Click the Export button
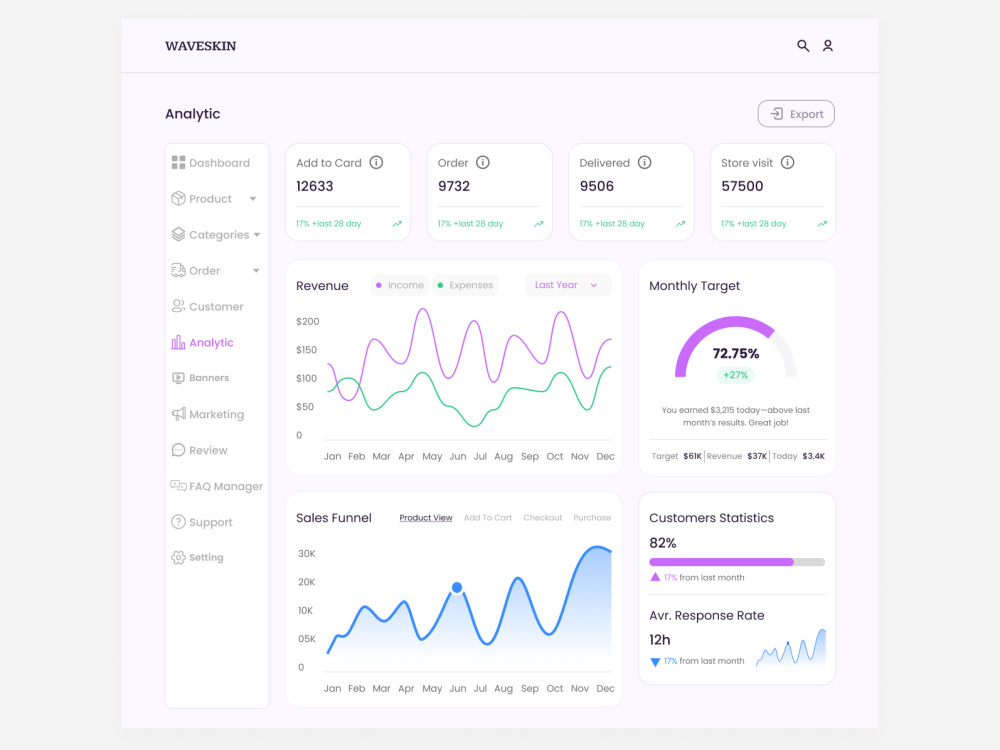The image size is (1000, 750). click(796, 114)
